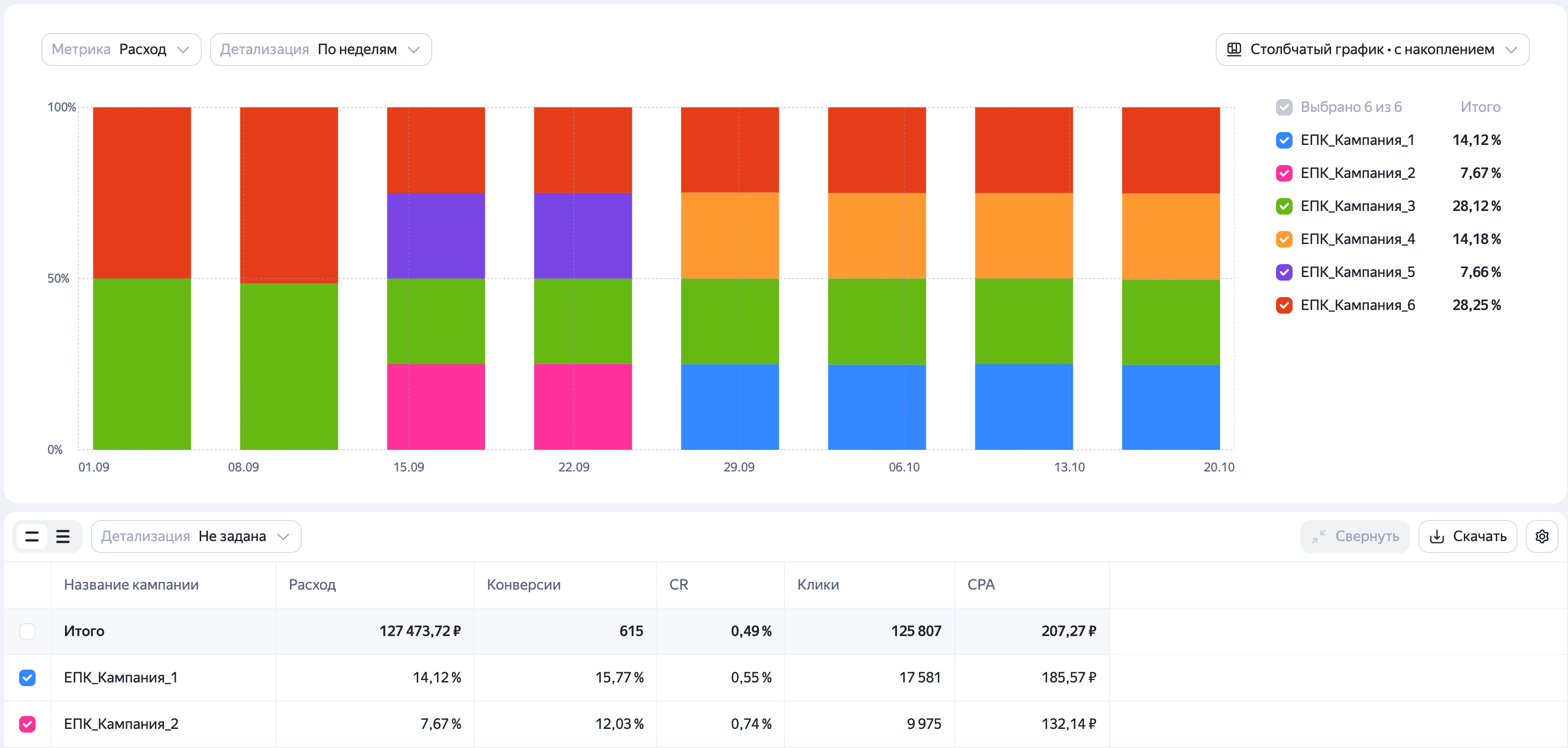This screenshot has width=1568, height=748.
Task: Open the table settings gear icon
Action: (x=1541, y=536)
